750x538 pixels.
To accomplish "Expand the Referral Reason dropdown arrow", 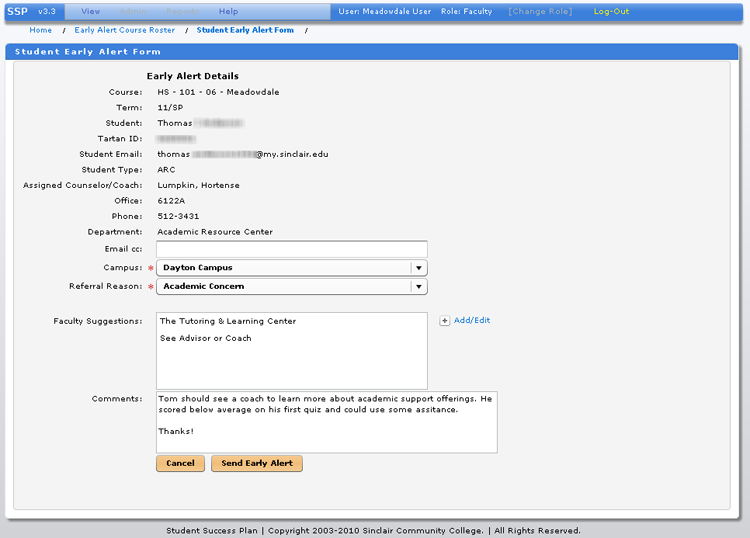I will [x=419, y=287].
